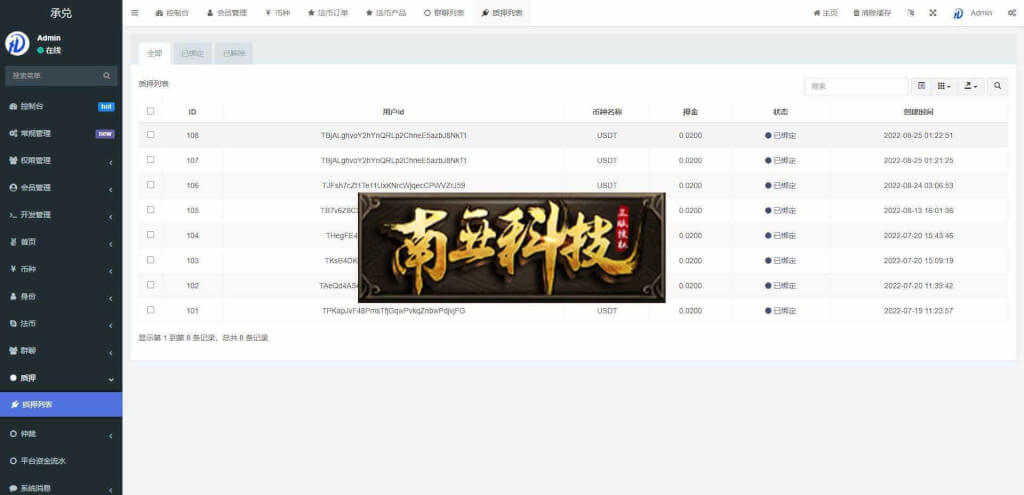Image resolution: width=1024 pixels, height=495 pixels.
Task: Click the Admin username in the top bar
Action: click(x=981, y=13)
